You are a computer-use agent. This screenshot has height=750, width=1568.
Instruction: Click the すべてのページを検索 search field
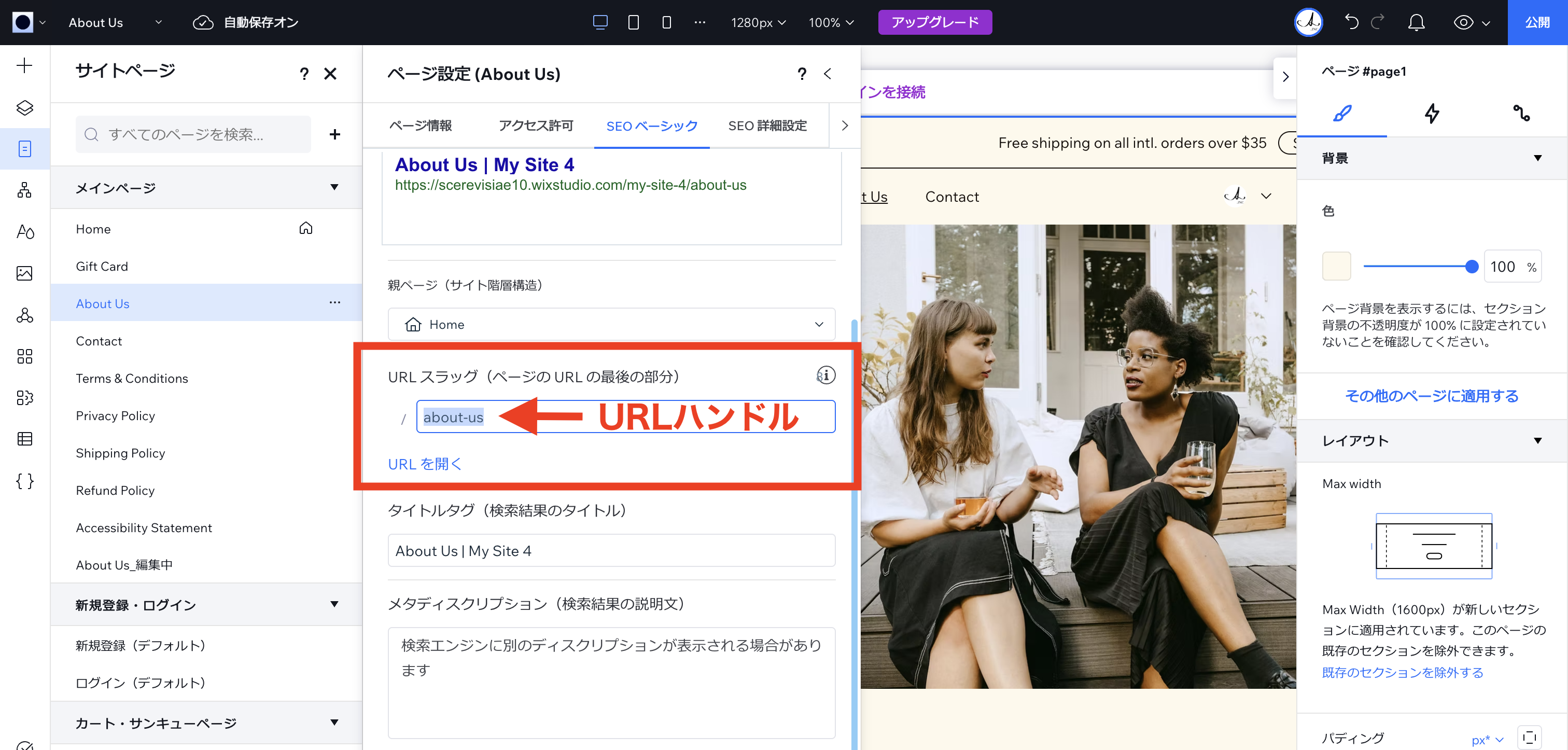[193, 134]
